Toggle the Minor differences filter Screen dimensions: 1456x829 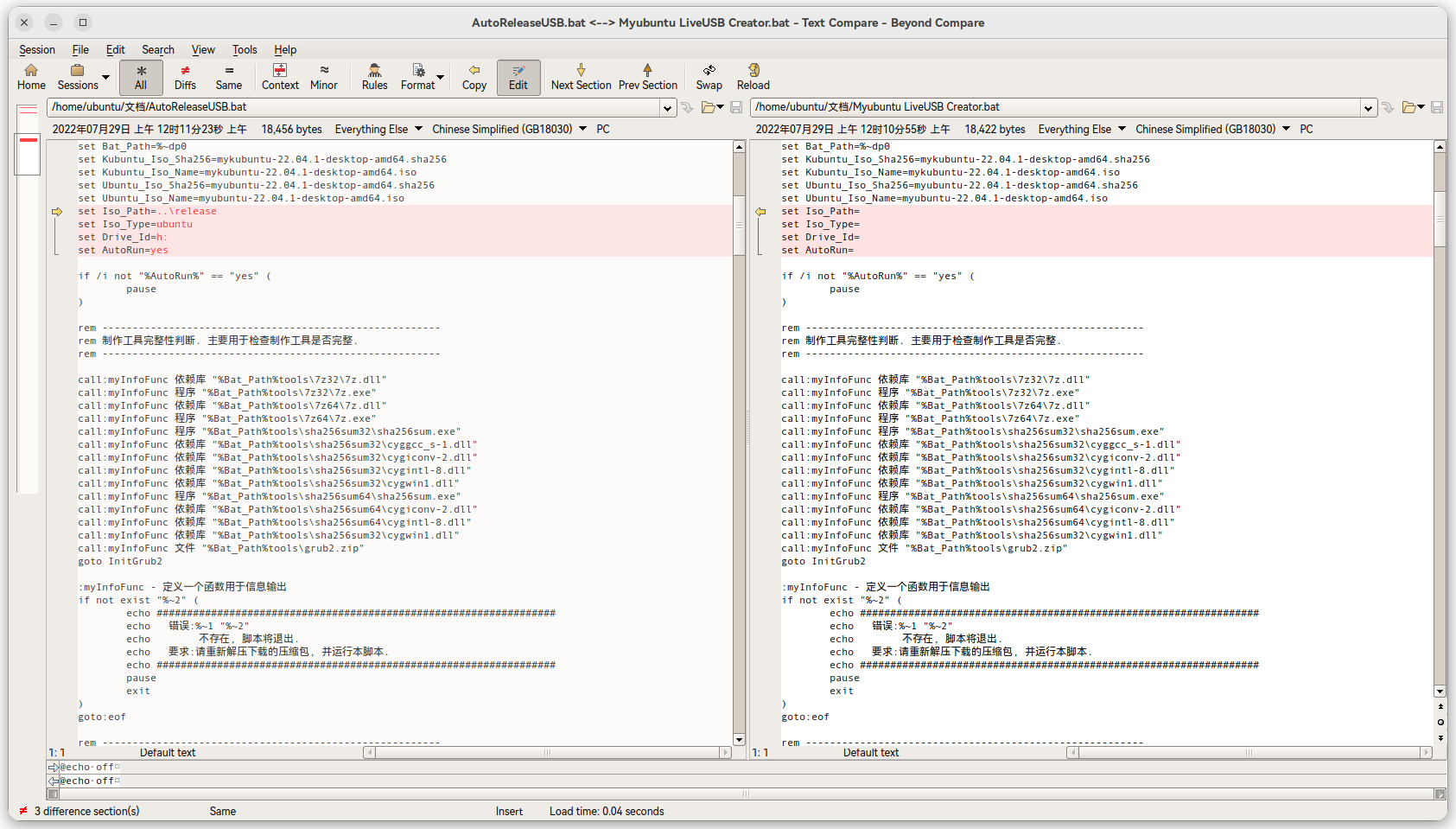pos(324,77)
